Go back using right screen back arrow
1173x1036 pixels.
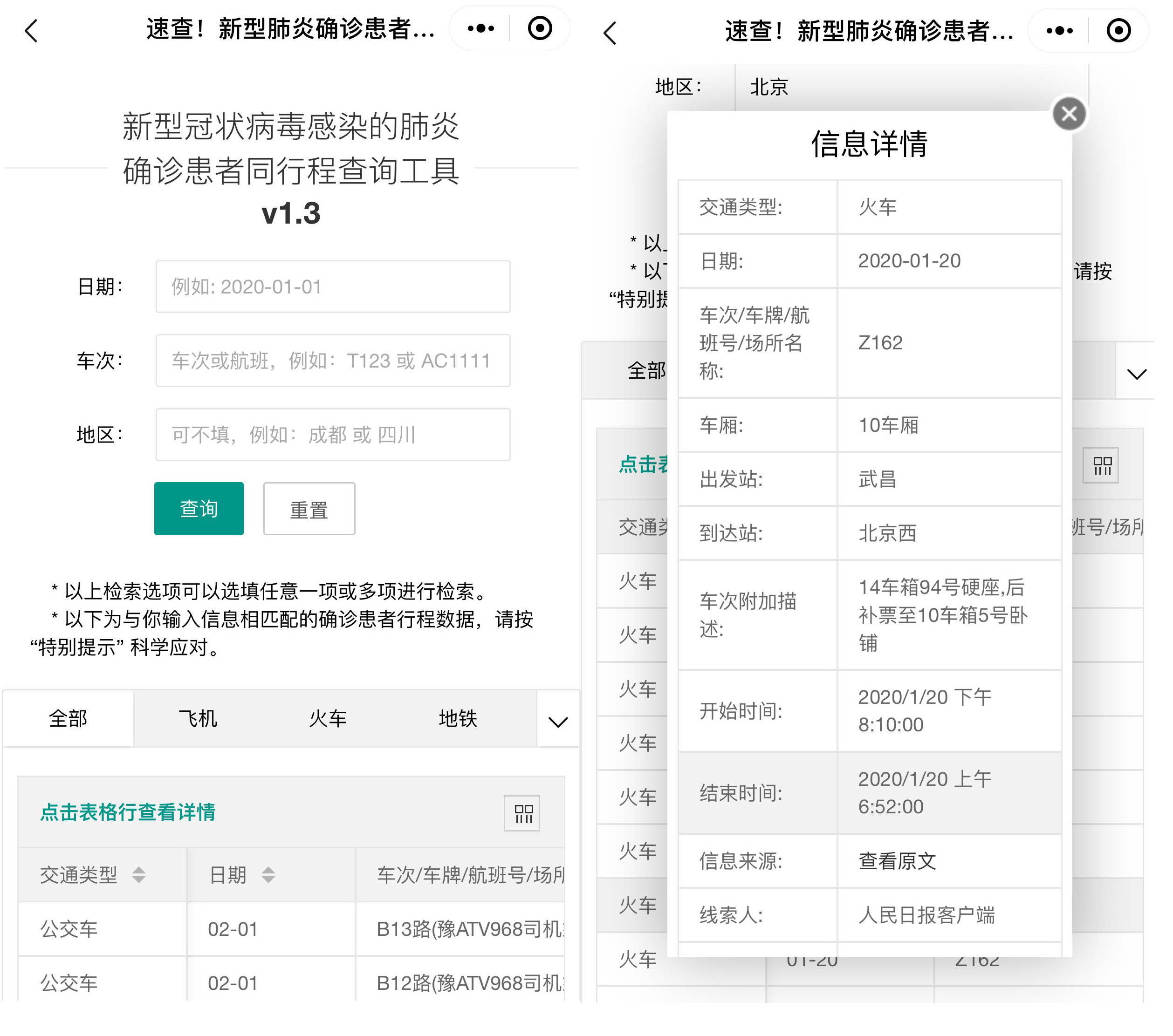coord(610,33)
